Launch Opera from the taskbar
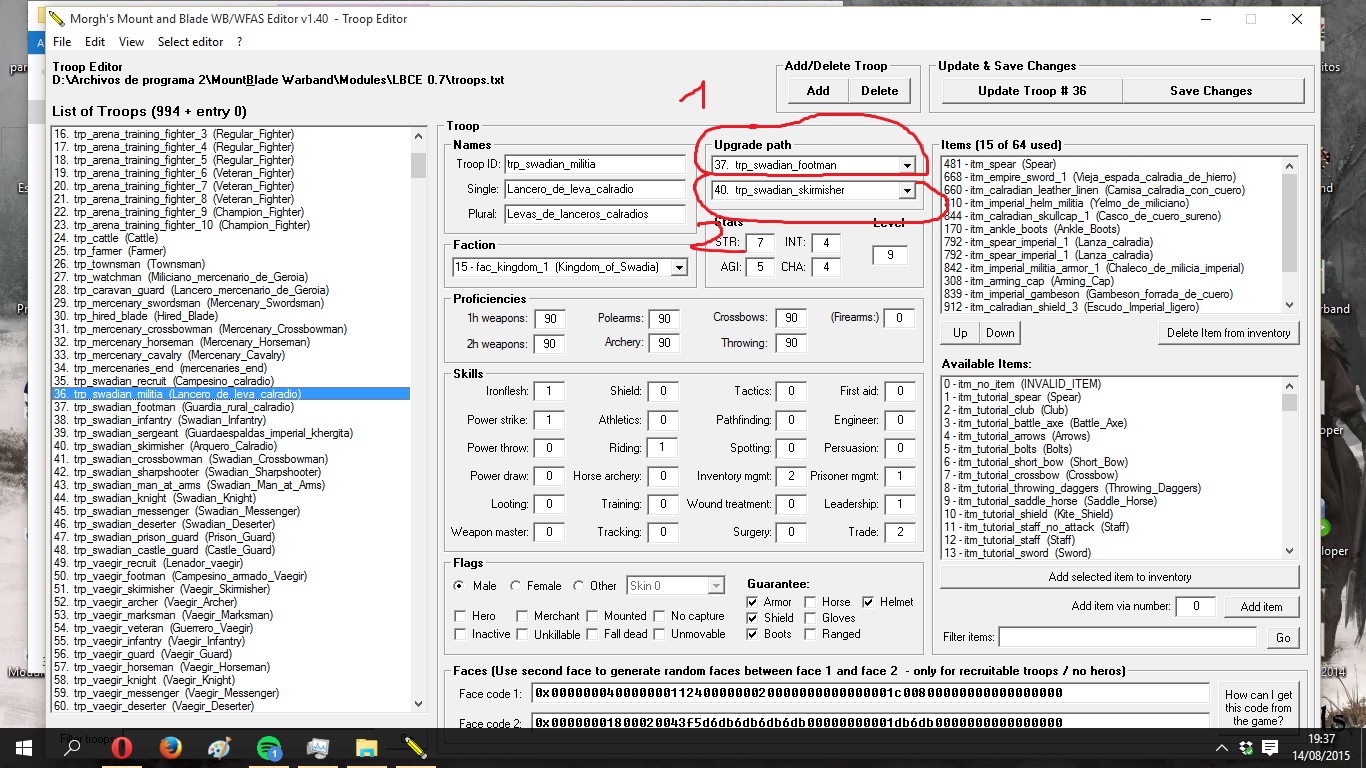This screenshot has height=768, width=1366. (x=122, y=747)
